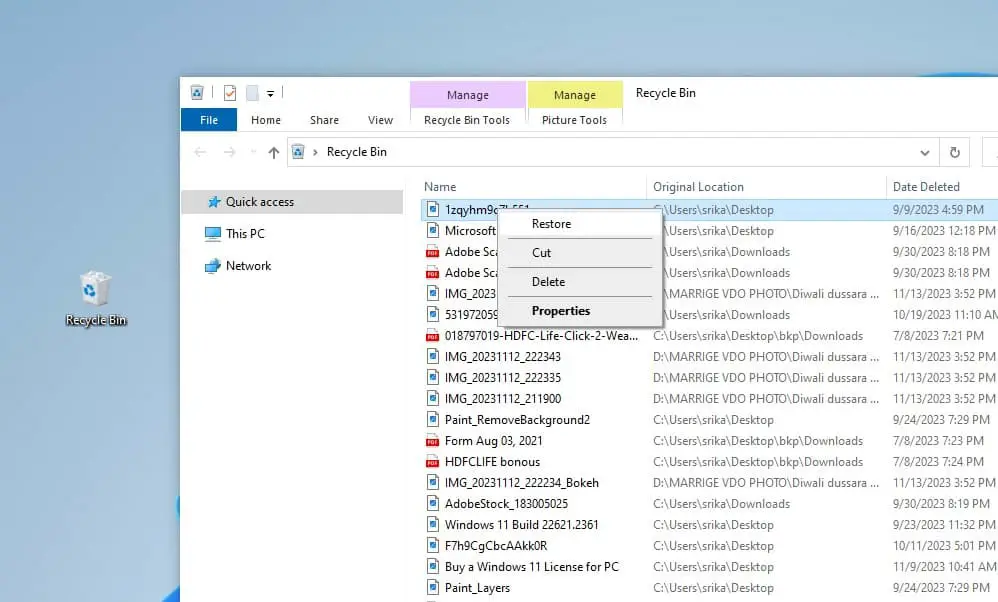Click the Empty Recycle Bin icon in Quick Access Toolbar
998x602 pixels.
tap(196, 90)
